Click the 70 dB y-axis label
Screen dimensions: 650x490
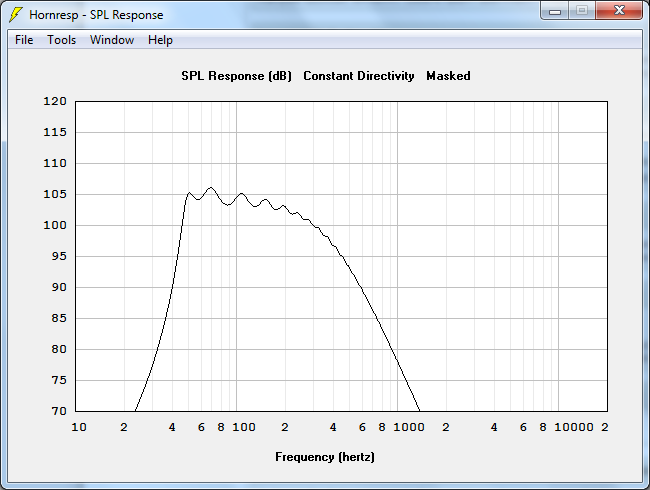pos(59,411)
